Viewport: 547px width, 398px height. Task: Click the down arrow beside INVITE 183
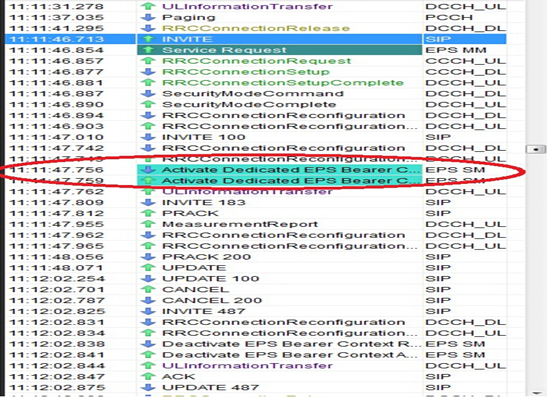coord(149,202)
